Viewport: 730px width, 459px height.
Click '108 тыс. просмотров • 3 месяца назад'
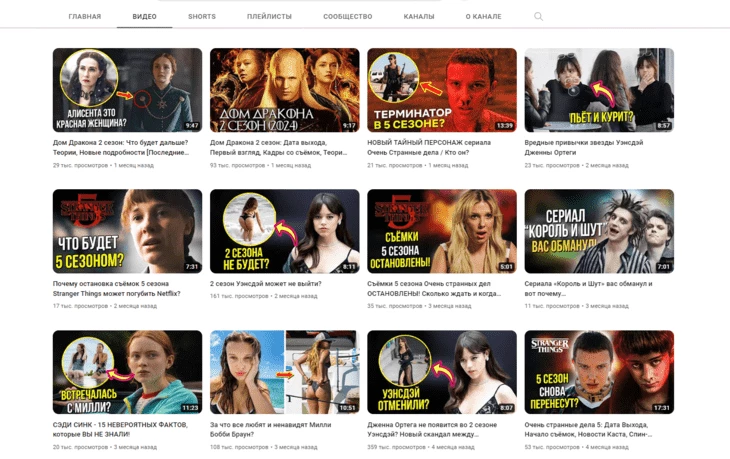pos(264,447)
